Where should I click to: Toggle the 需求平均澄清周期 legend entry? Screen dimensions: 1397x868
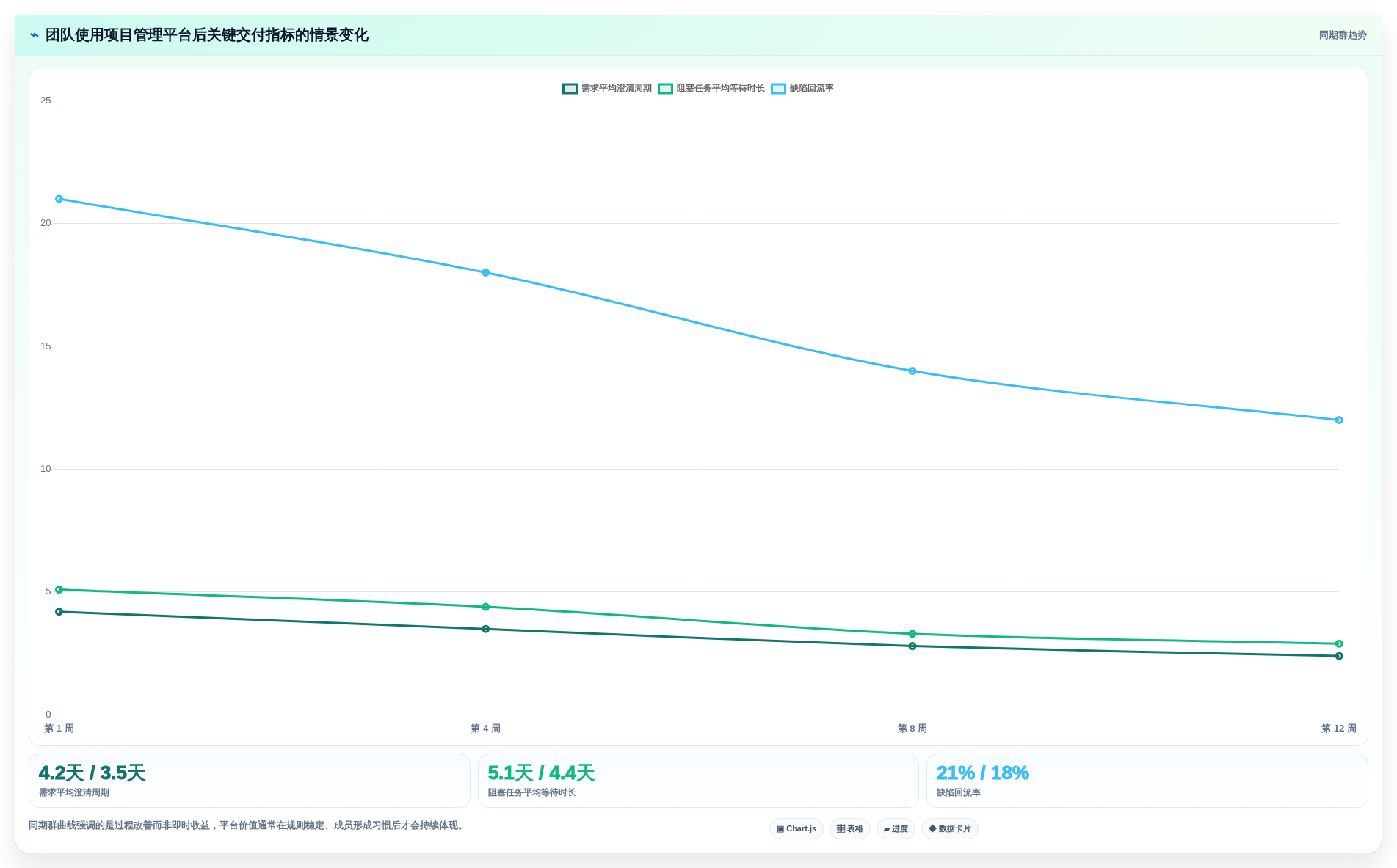[607, 89]
